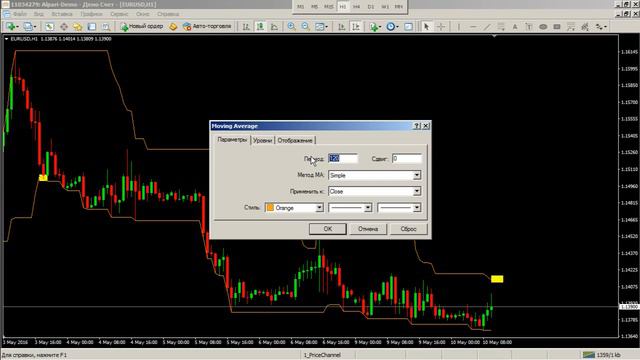Switch timeframe to H4
The image size is (640, 360).
[357, 7]
